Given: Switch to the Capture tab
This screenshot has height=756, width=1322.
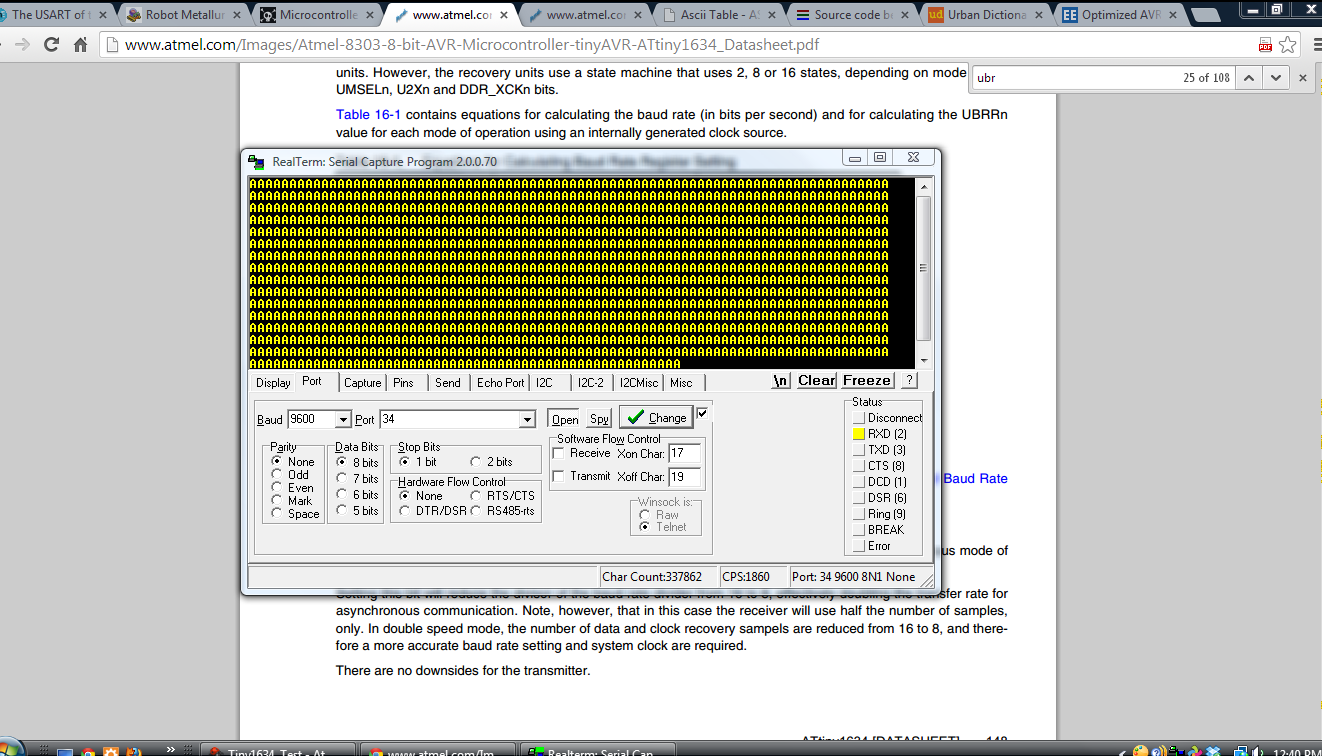Looking at the screenshot, I should [362, 382].
